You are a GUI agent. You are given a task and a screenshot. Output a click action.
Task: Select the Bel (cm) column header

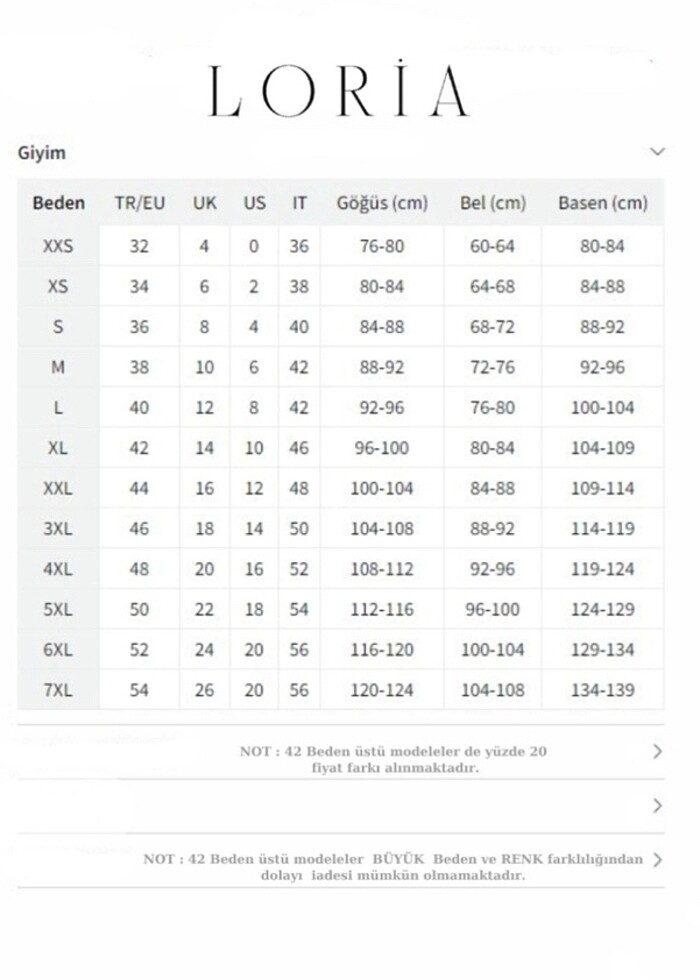(492, 203)
